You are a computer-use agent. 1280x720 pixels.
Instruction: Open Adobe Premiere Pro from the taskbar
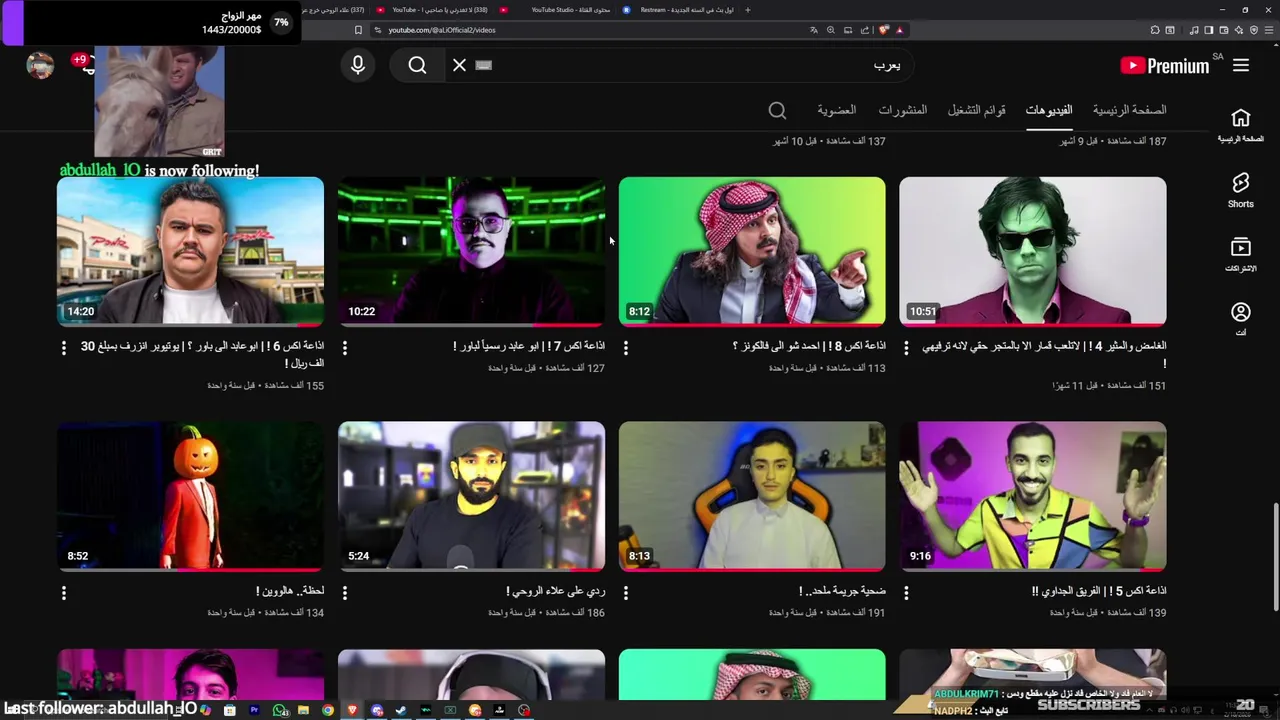254,710
